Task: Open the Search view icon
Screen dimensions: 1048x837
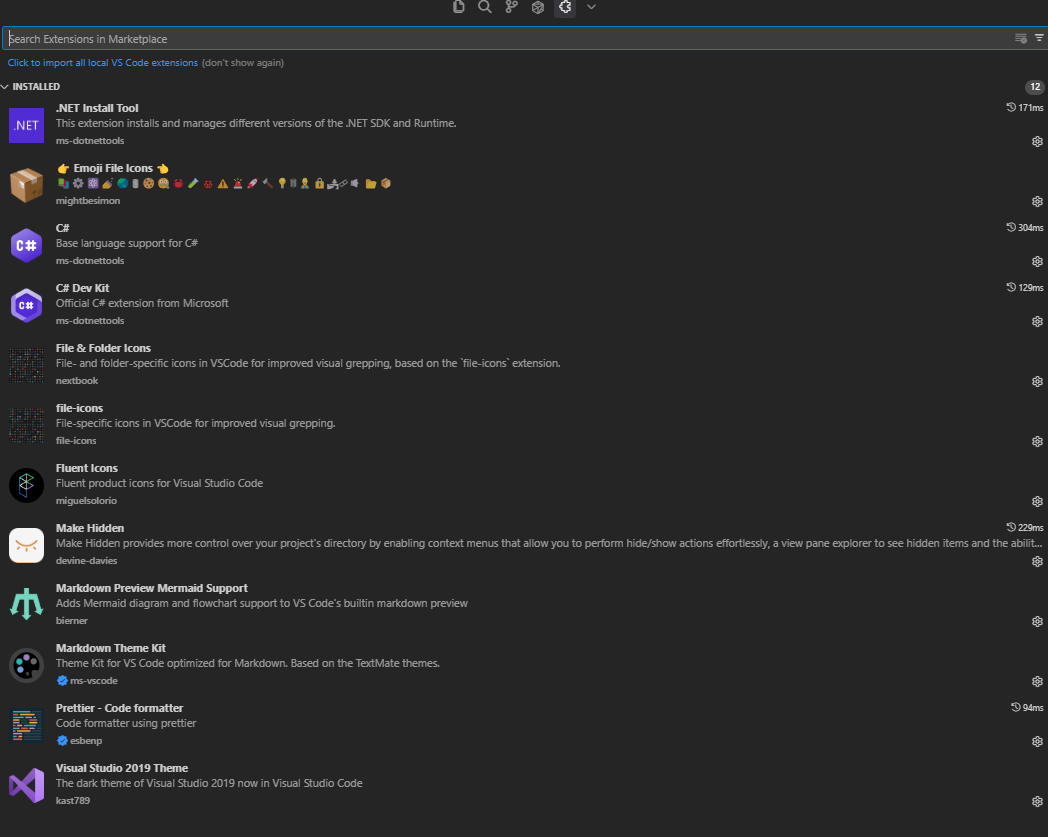Action: (485, 7)
